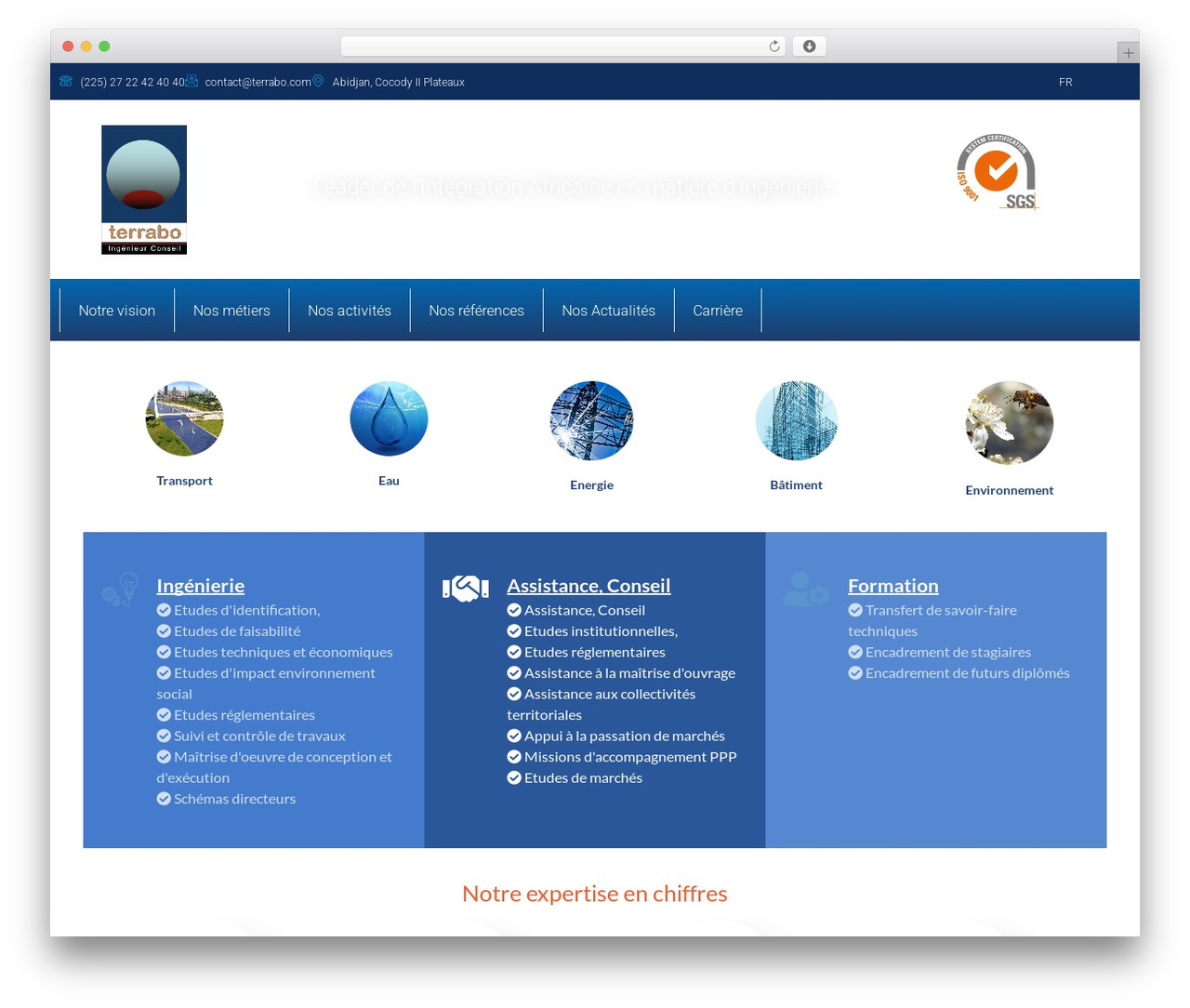
Task: Click the Bâtiment label
Action: 796,485
